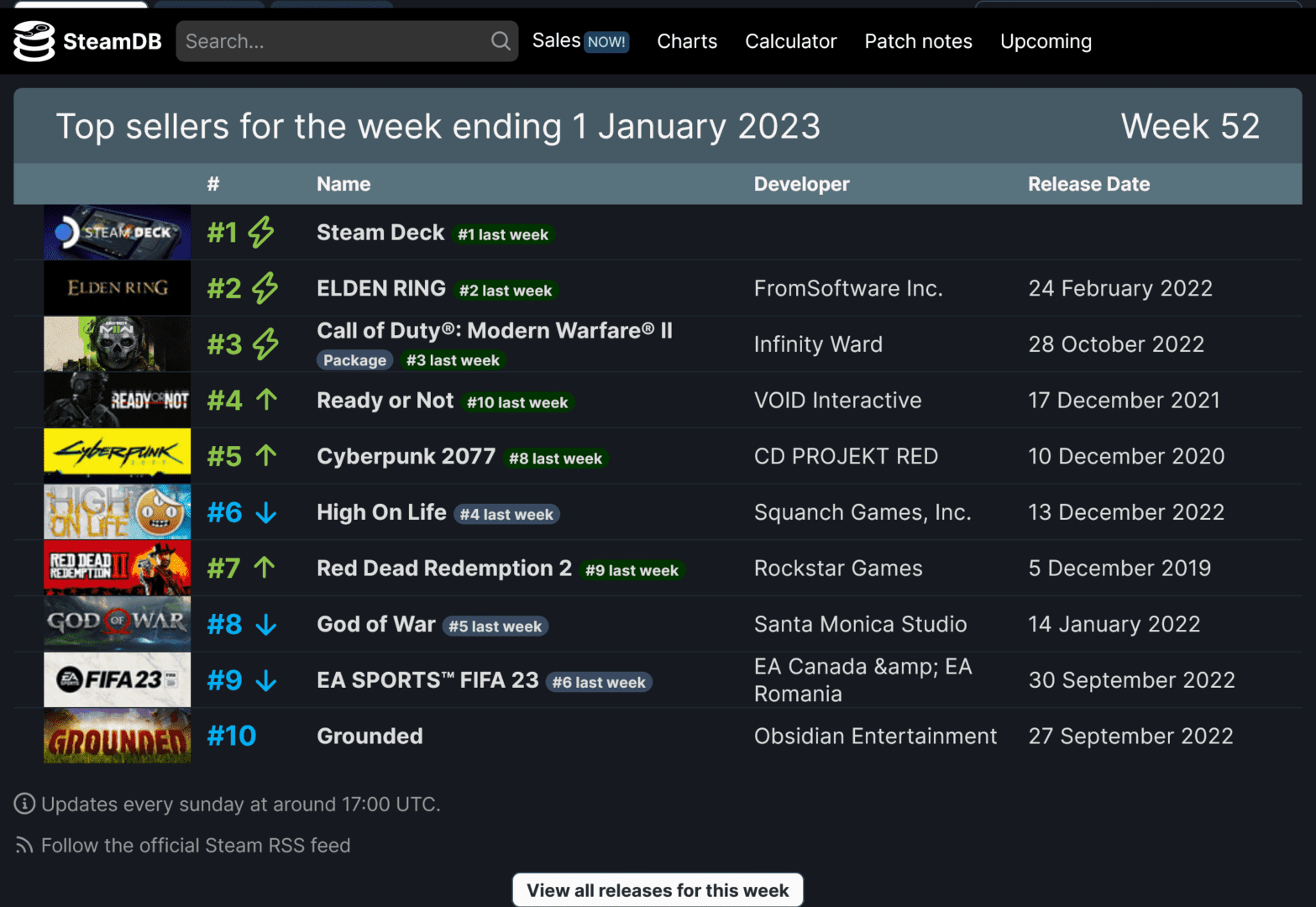Open the High On Life name link
The width and height of the screenshot is (1316, 907).
pos(381,512)
